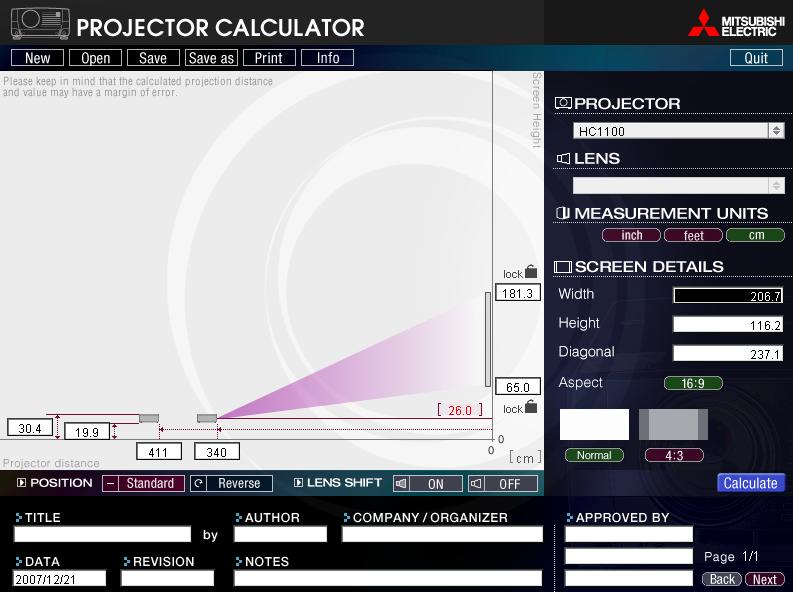Click Save as in the top menu
This screenshot has height=592, width=793.
211,58
